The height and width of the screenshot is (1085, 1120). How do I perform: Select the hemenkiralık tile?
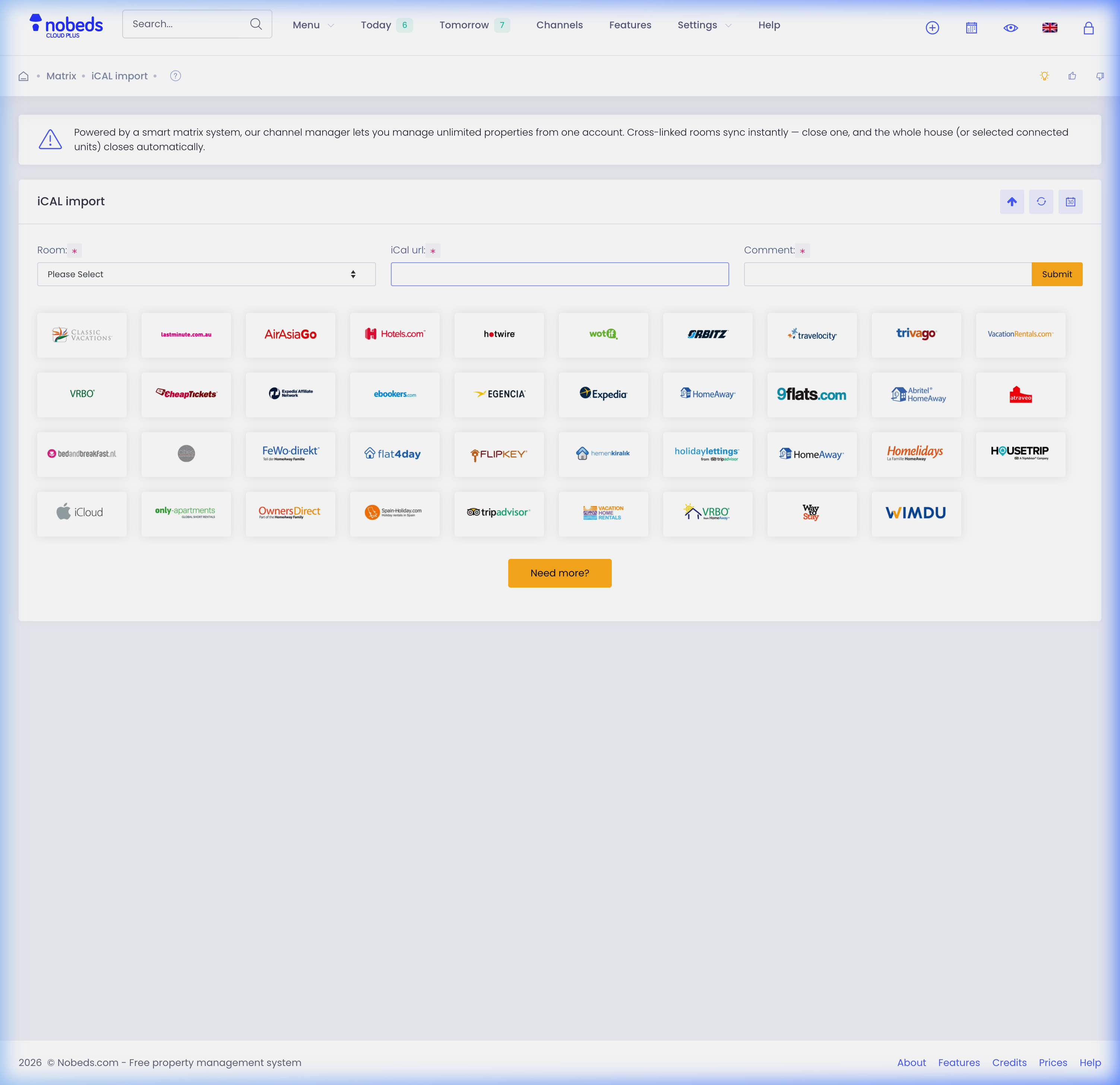(603, 454)
